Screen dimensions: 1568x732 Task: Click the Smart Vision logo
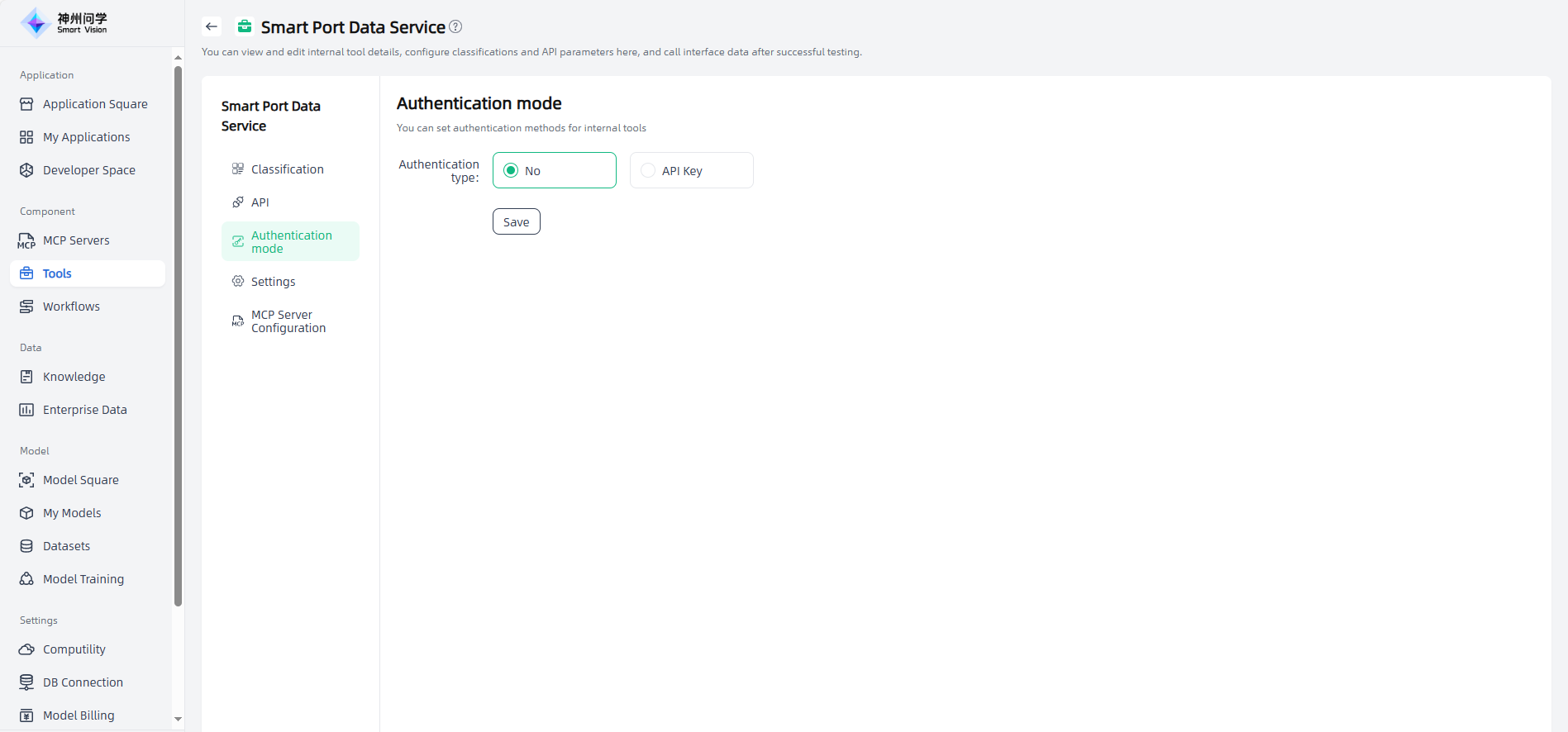pyautogui.click(x=64, y=23)
